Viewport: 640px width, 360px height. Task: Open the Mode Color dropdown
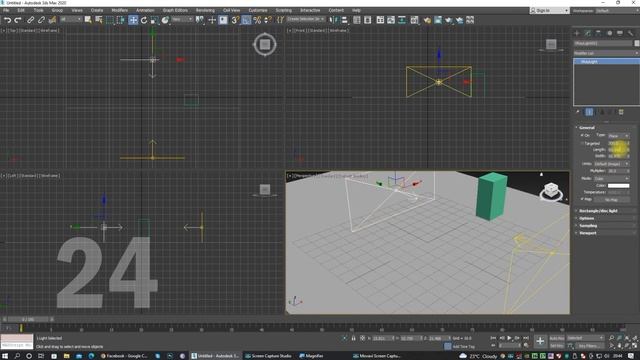611,178
